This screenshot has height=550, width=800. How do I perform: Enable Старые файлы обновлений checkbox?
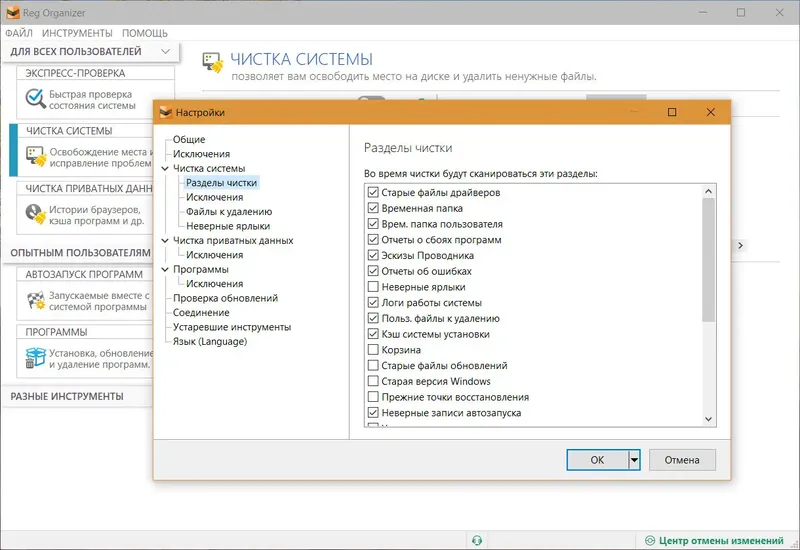373,365
